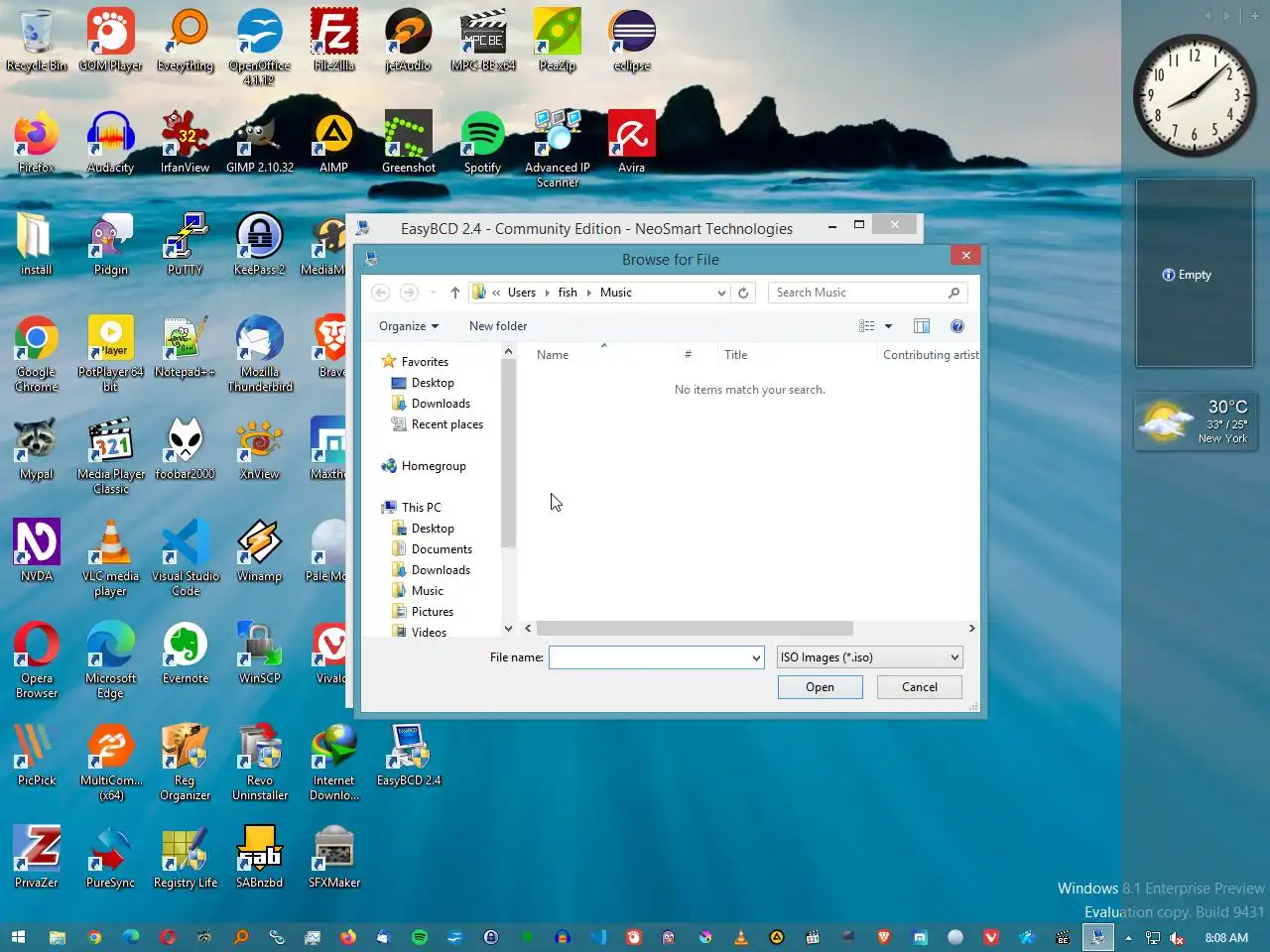Select the PuTTY desktop icon
The width and height of the screenshot is (1270, 952).
tap(186, 245)
